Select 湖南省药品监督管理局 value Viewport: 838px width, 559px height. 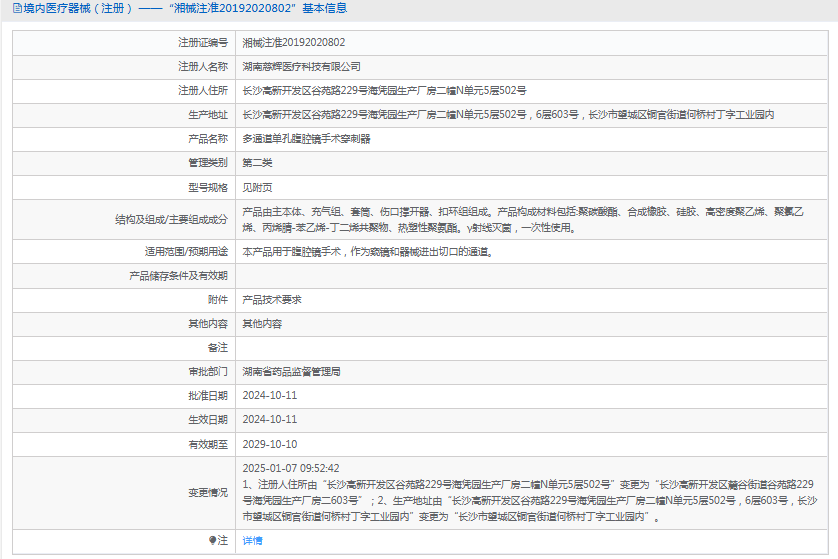click(291, 372)
